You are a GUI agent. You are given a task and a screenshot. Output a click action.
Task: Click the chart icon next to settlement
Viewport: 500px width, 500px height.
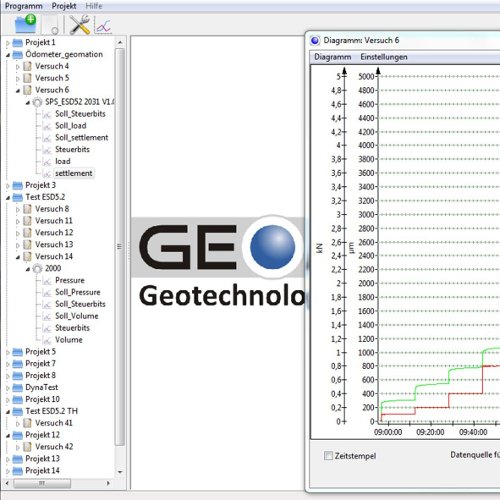47,174
